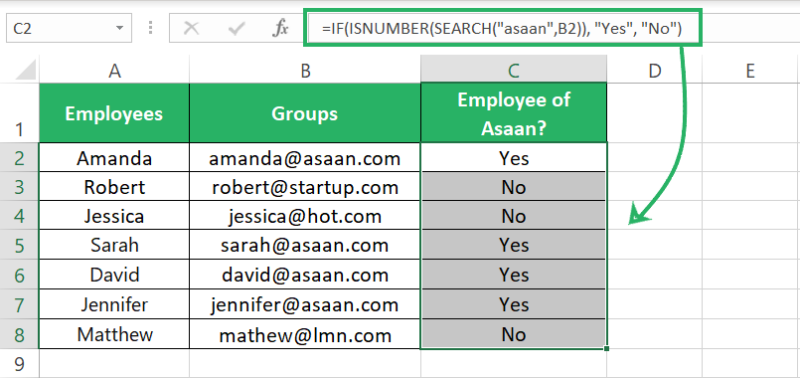This screenshot has height=378, width=800.
Task: Select the cell containing Amanda
Action: click(x=114, y=158)
